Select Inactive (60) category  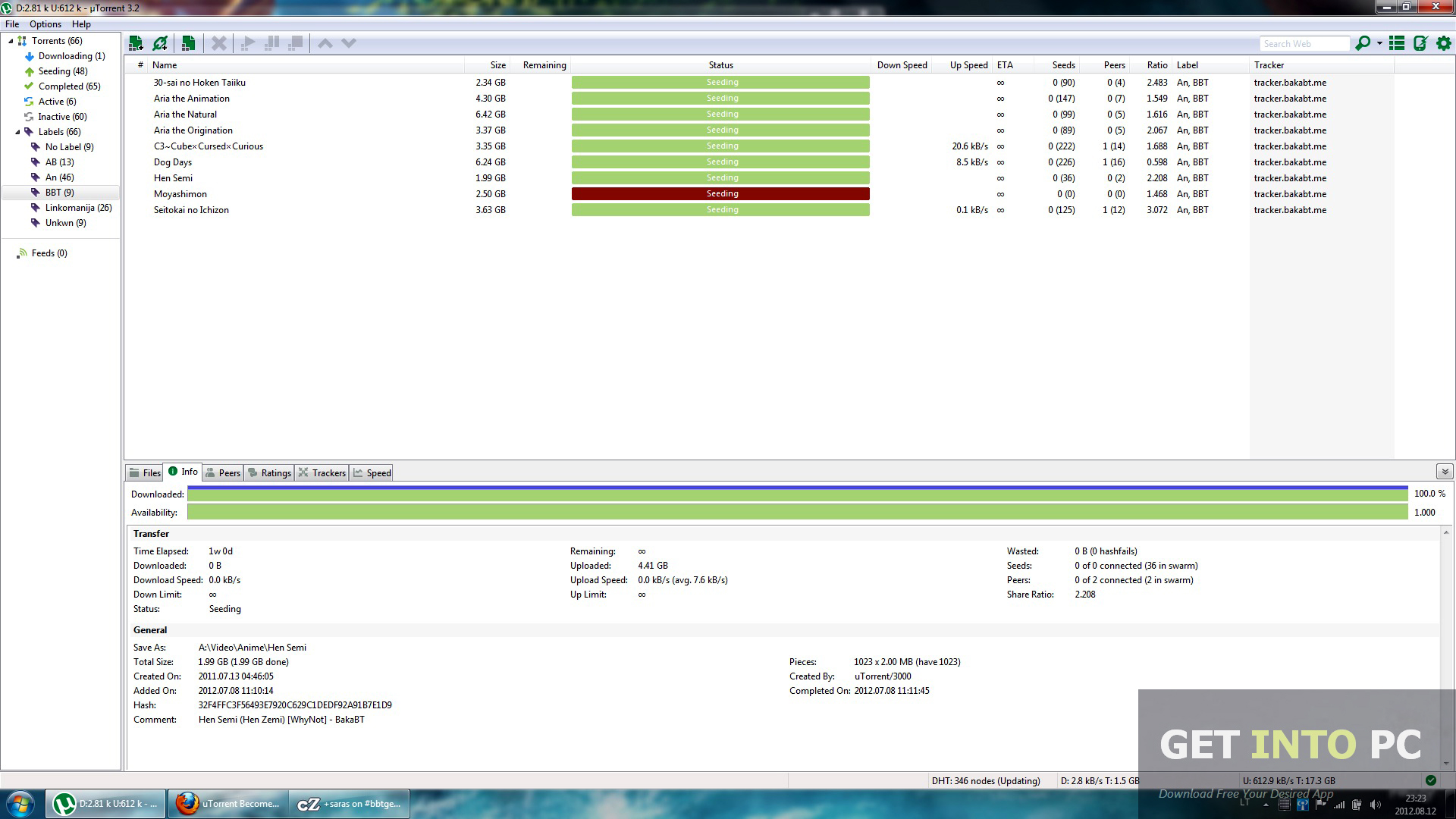[62, 117]
